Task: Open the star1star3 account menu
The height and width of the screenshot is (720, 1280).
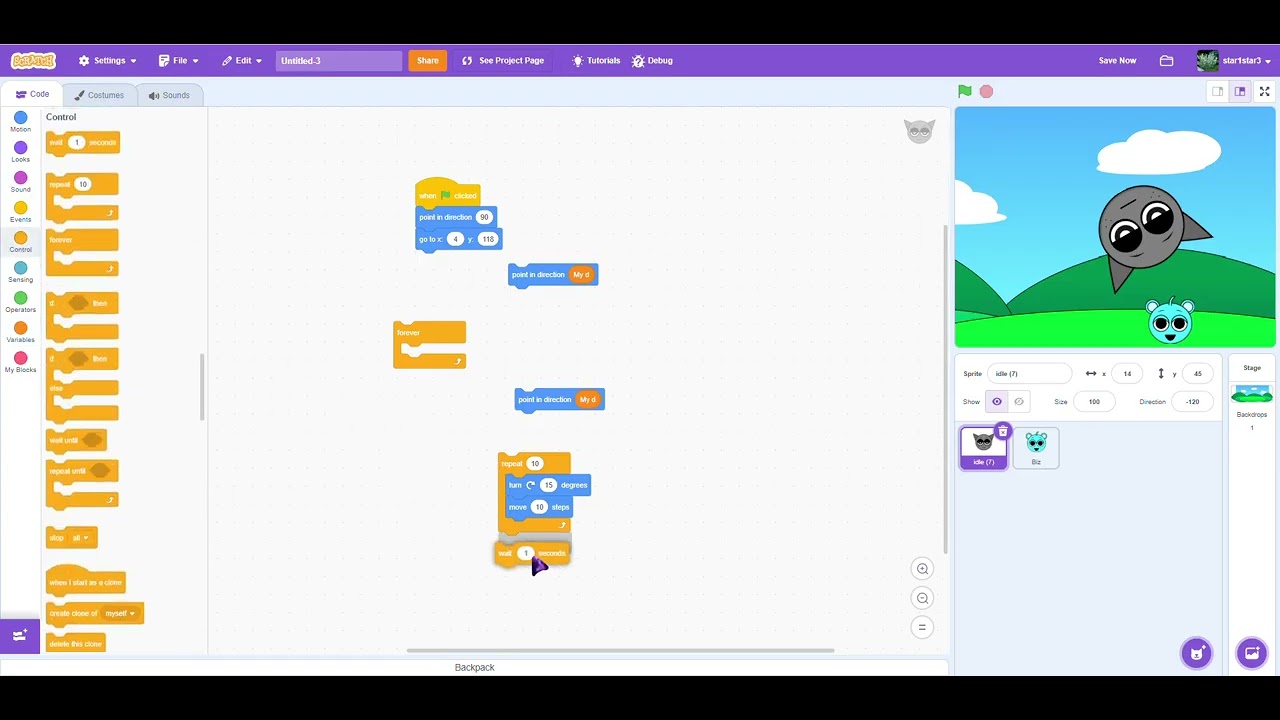Action: pos(1234,60)
